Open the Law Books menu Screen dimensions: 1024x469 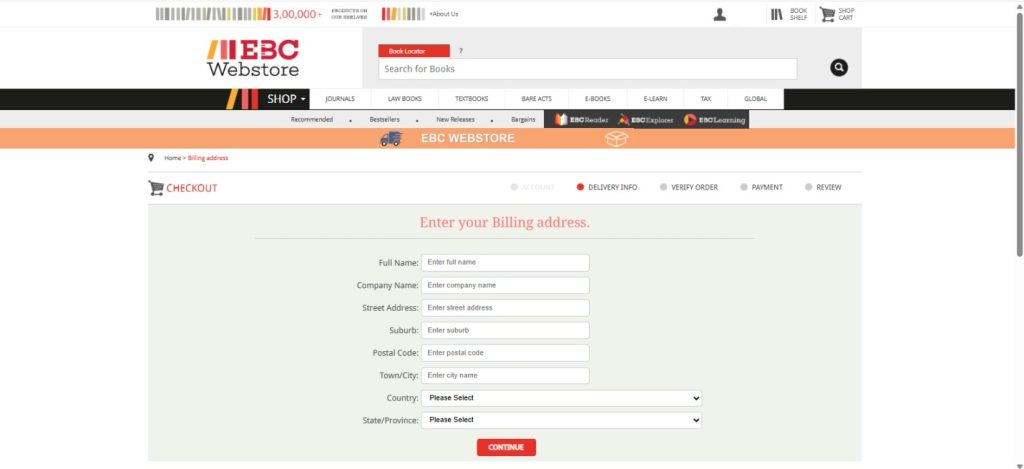[x=405, y=99]
